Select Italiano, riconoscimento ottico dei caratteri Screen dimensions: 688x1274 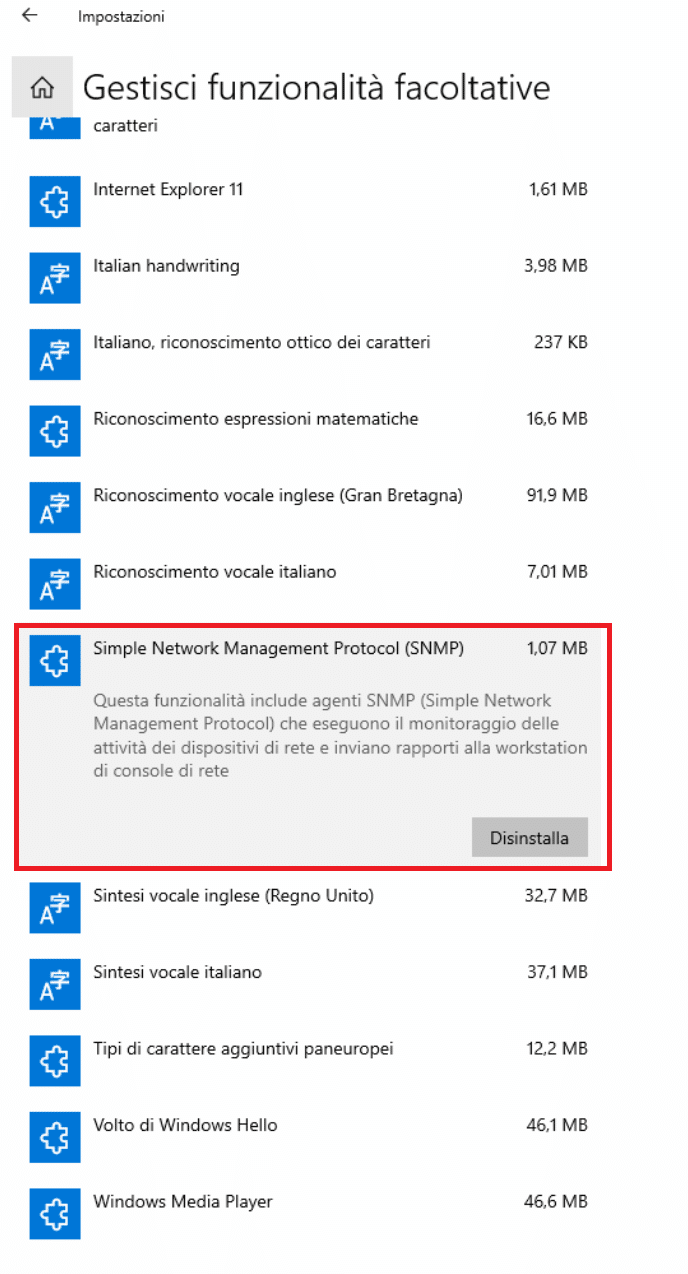[308, 355]
